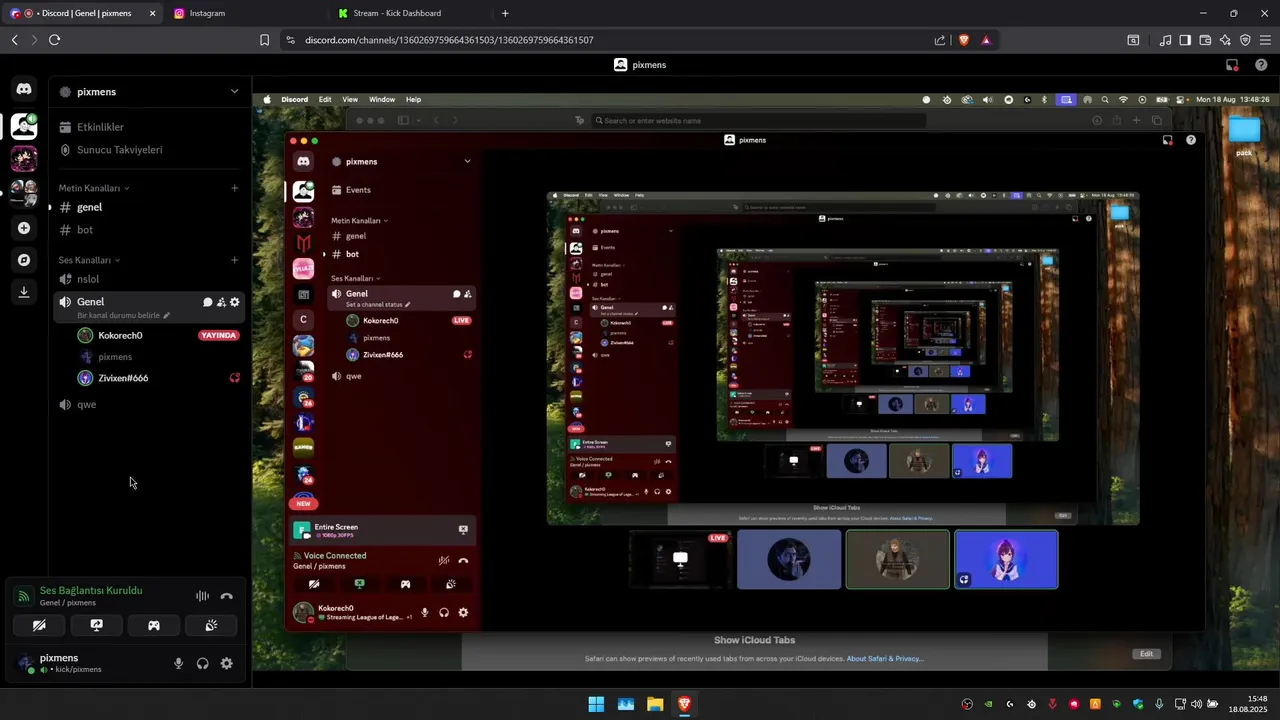Screen dimensions: 1280x720
Task: Create a channel in Ses Kanalları
Action: (x=235, y=260)
